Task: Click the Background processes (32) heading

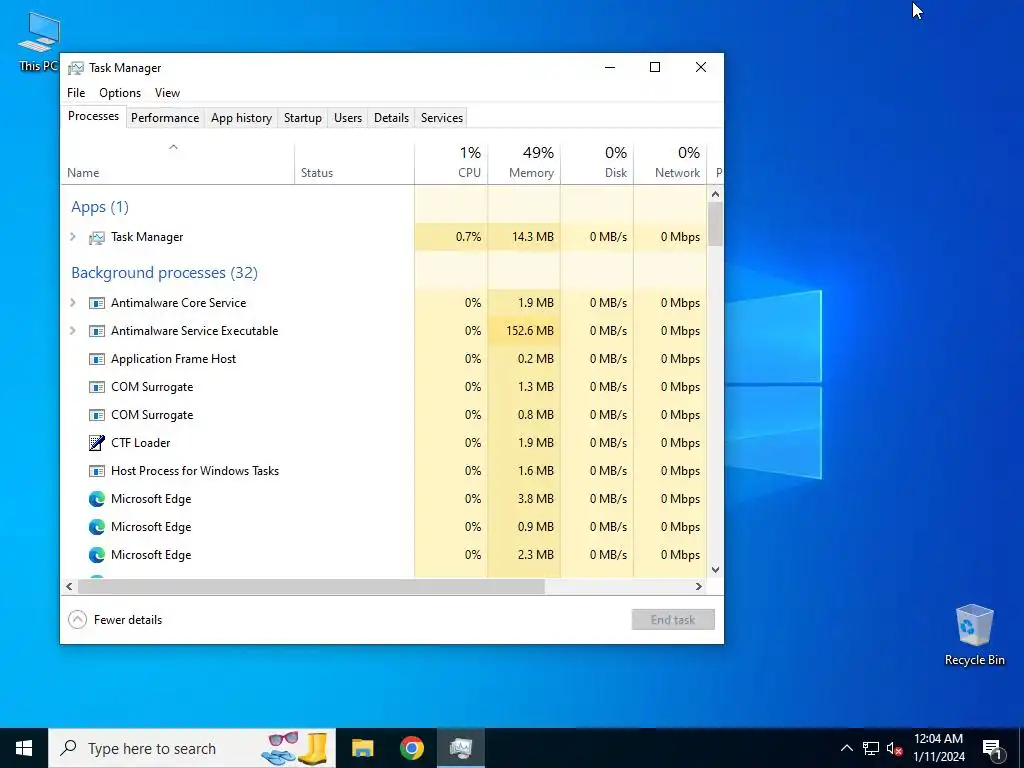Action: tap(165, 273)
